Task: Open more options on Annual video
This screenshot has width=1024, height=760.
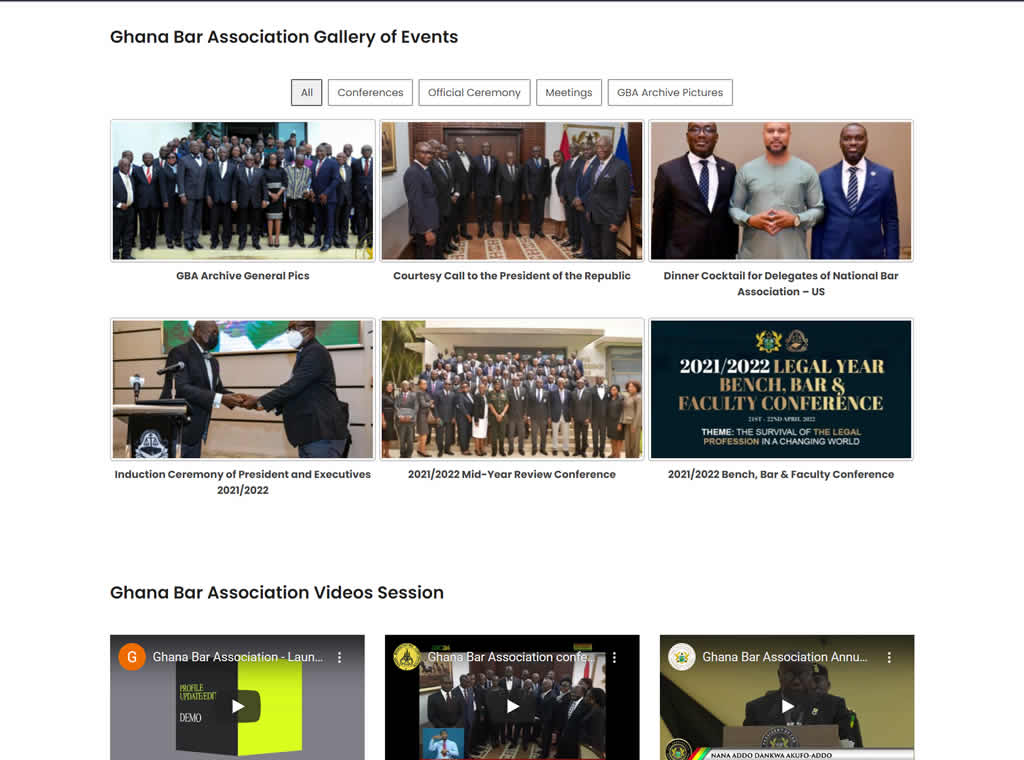Action: click(889, 657)
